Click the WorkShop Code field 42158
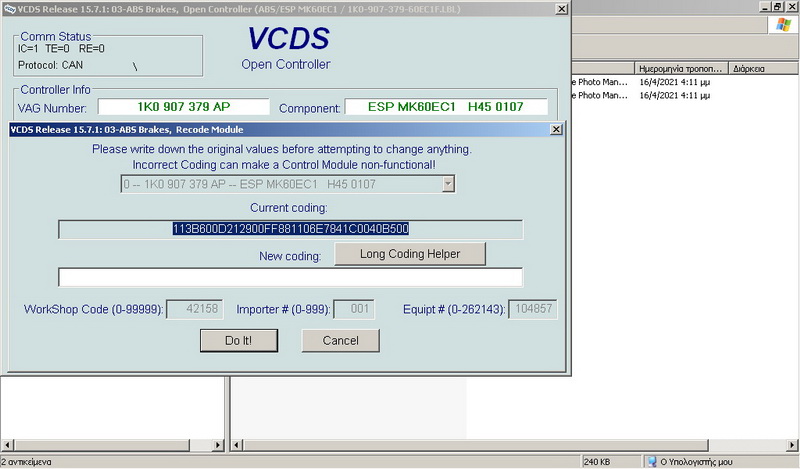 [195, 309]
